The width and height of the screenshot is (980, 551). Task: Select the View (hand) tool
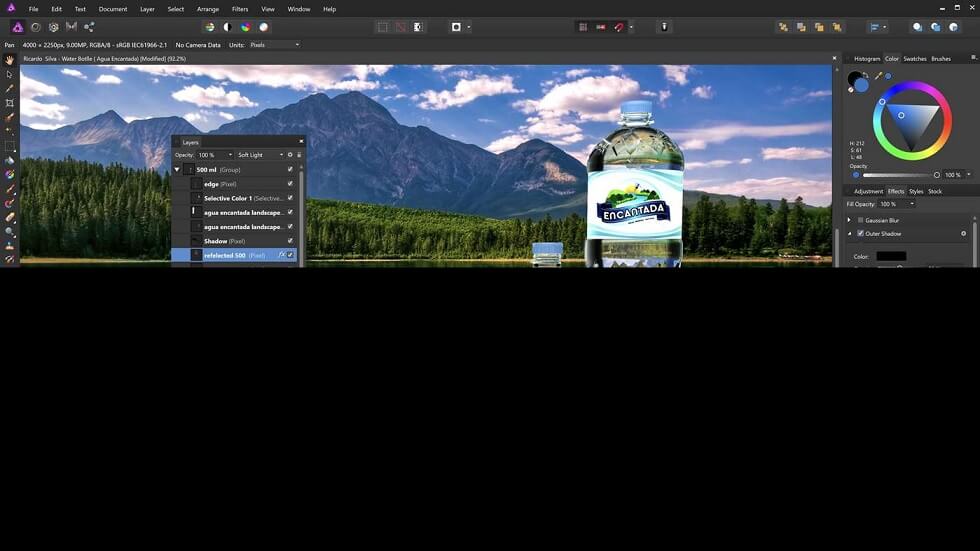9,60
